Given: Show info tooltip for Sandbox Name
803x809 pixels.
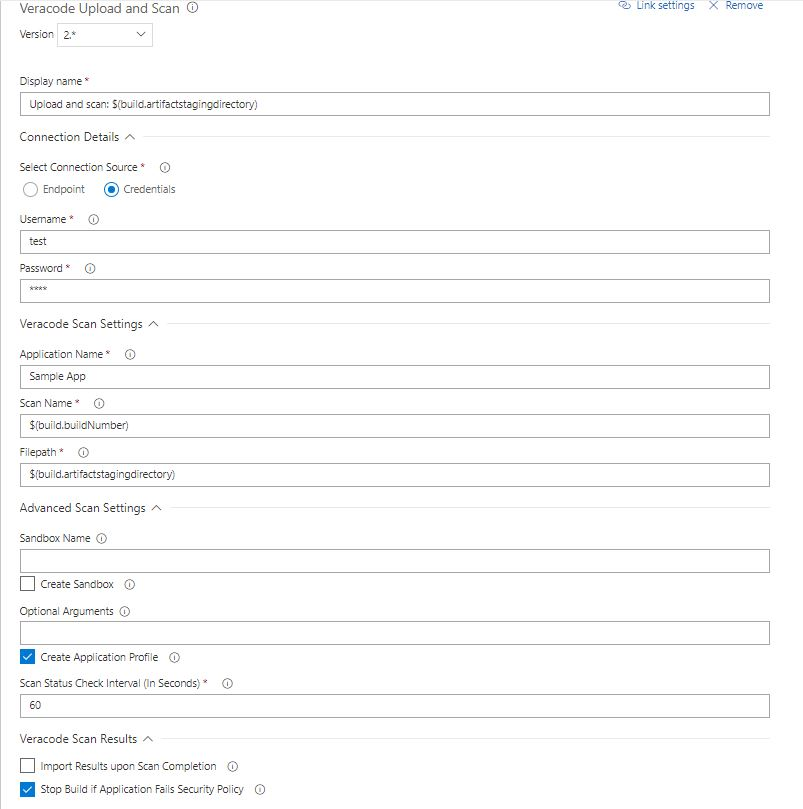Looking at the screenshot, I should pos(102,538).
